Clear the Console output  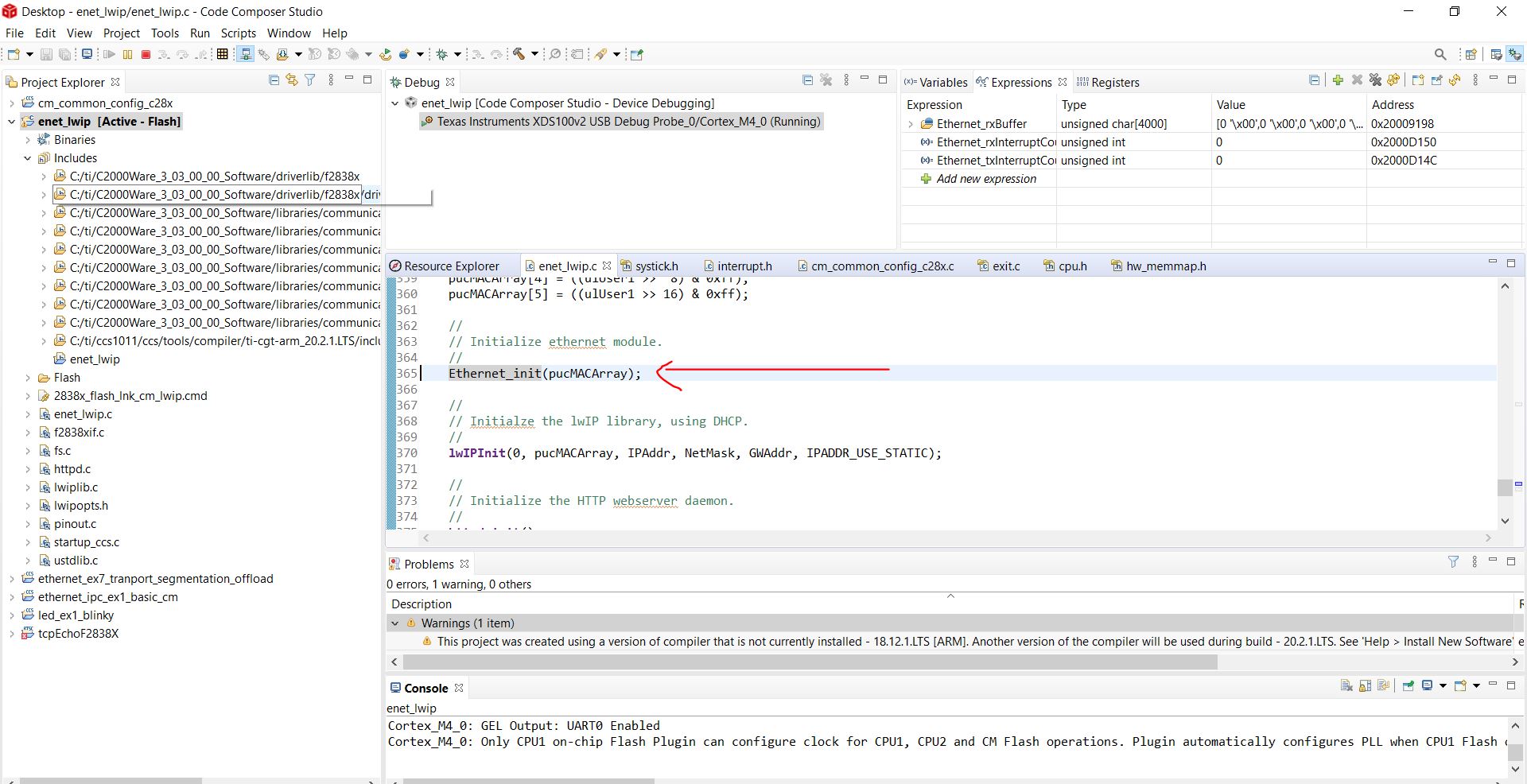point(1346,686)
